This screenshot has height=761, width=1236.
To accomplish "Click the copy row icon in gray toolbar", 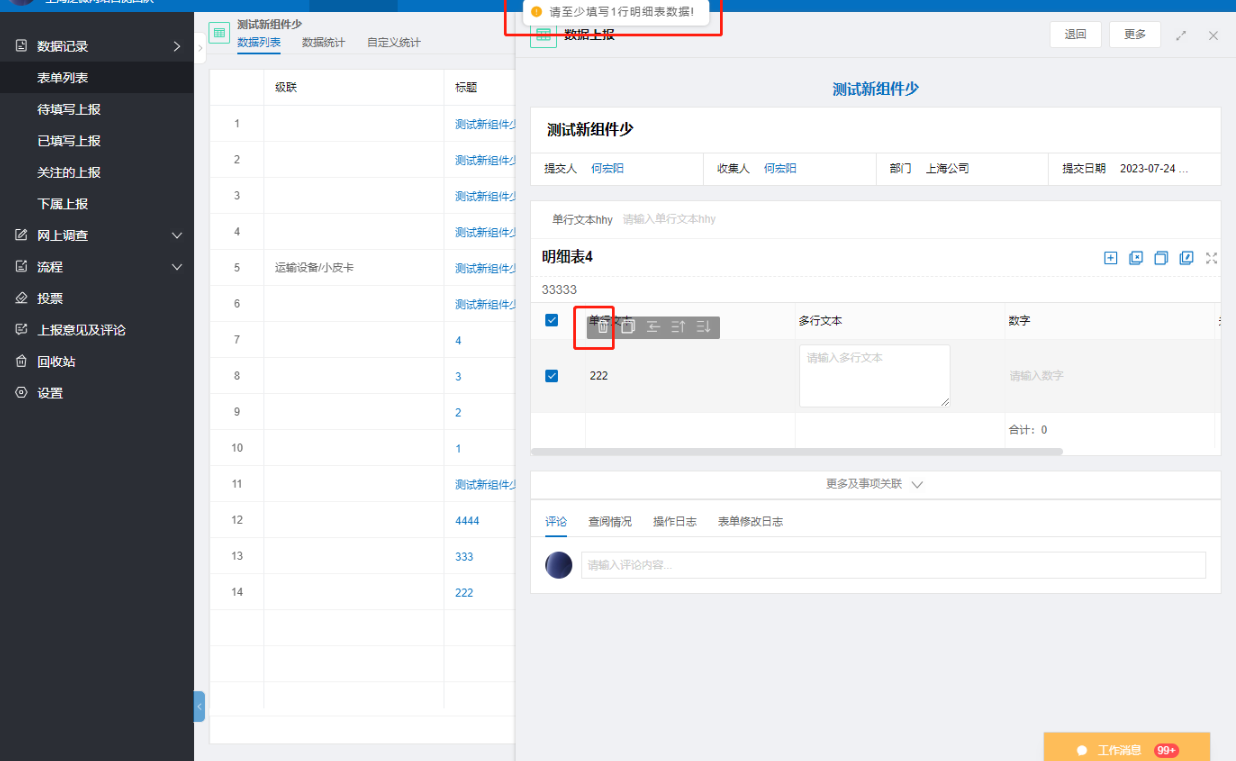I will click(628, 327).
